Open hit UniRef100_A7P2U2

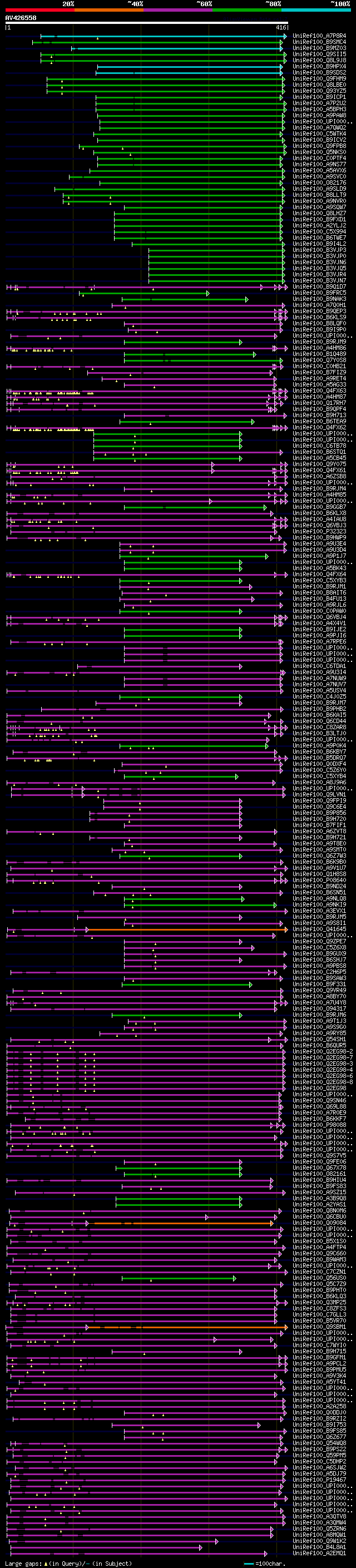tap(319, 103)
